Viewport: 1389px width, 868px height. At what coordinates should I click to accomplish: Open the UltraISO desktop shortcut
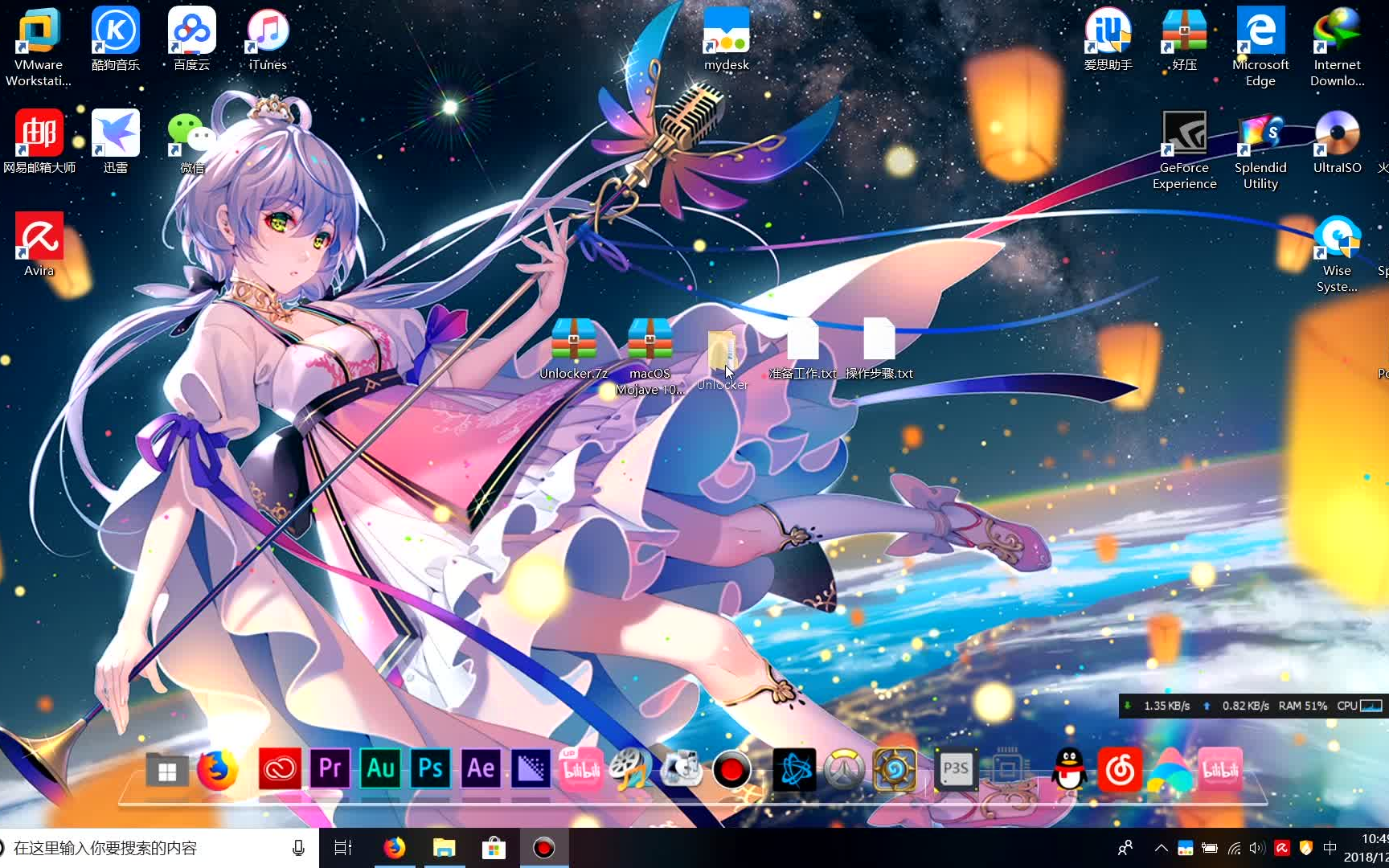coord(1337,141)
